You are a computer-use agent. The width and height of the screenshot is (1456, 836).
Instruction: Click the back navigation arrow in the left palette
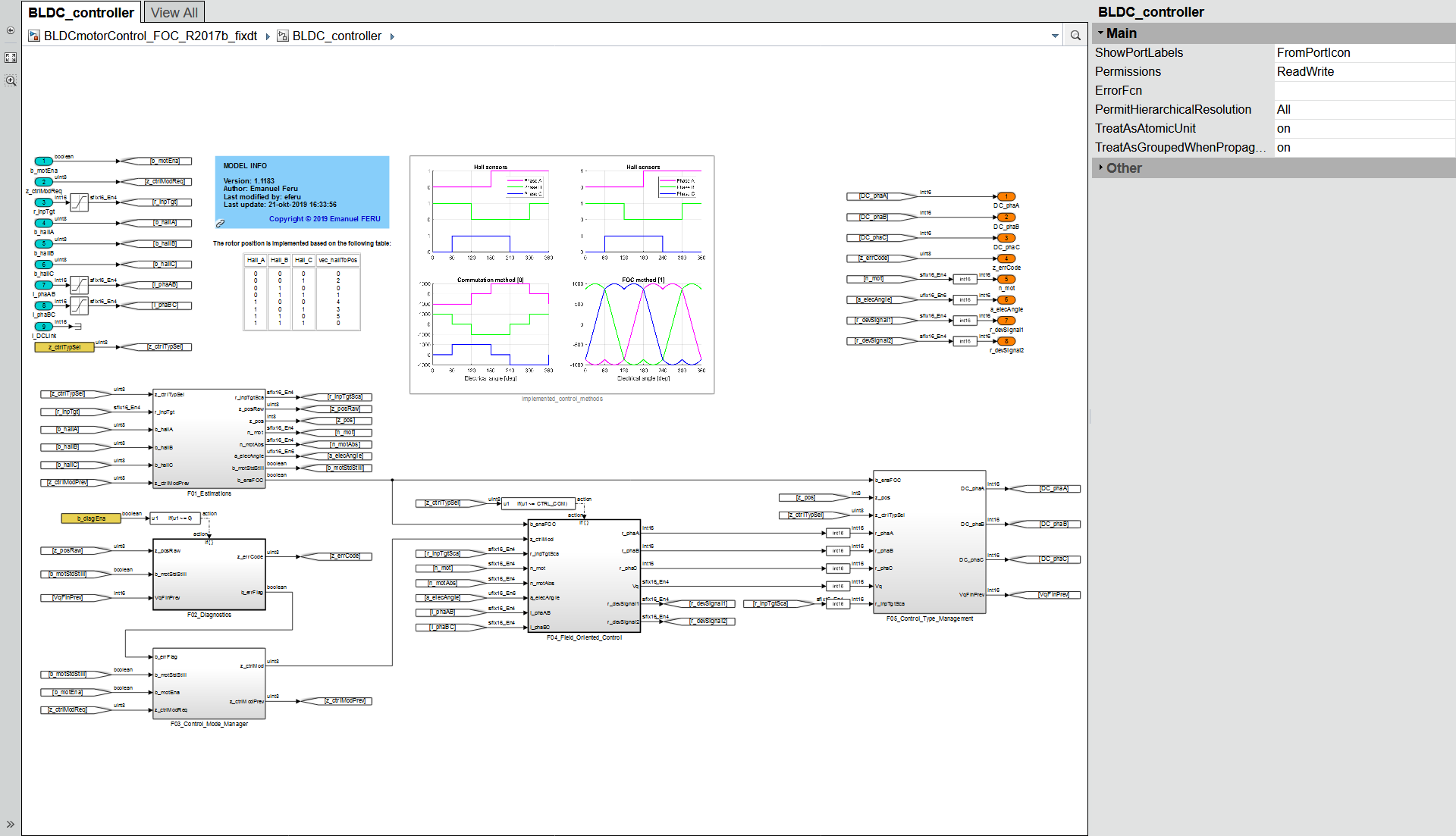click(x=10, y=31)
